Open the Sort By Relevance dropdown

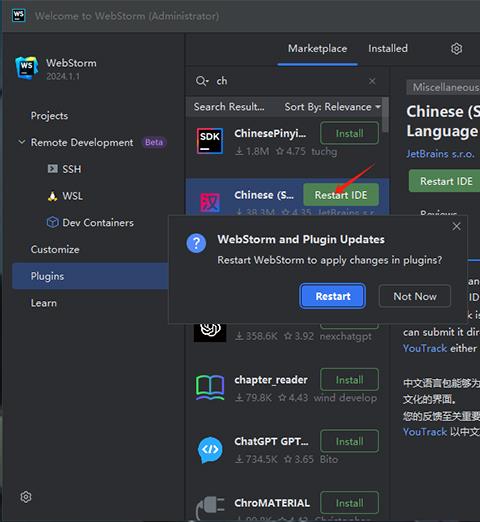(332, 107)
